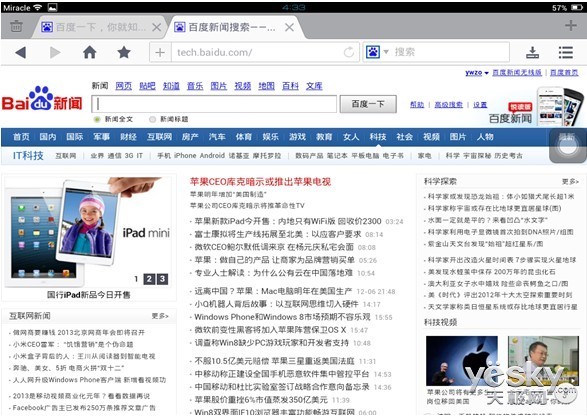Screen dimensions: 587x419
Task: Open the 高级搜索 link
Action: [x=448, y=105]
